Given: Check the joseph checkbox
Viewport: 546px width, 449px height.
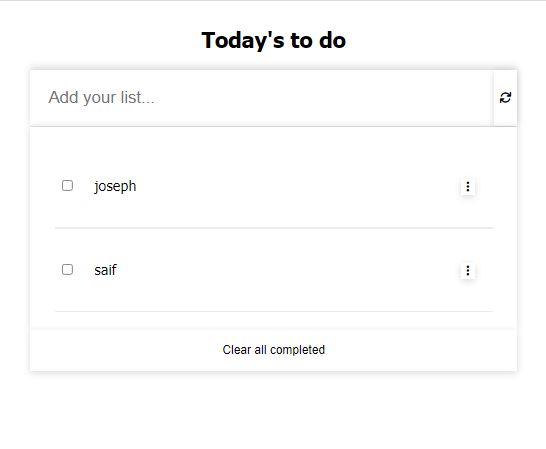Looking at the screenshot, I should click(x=67, y=186).
